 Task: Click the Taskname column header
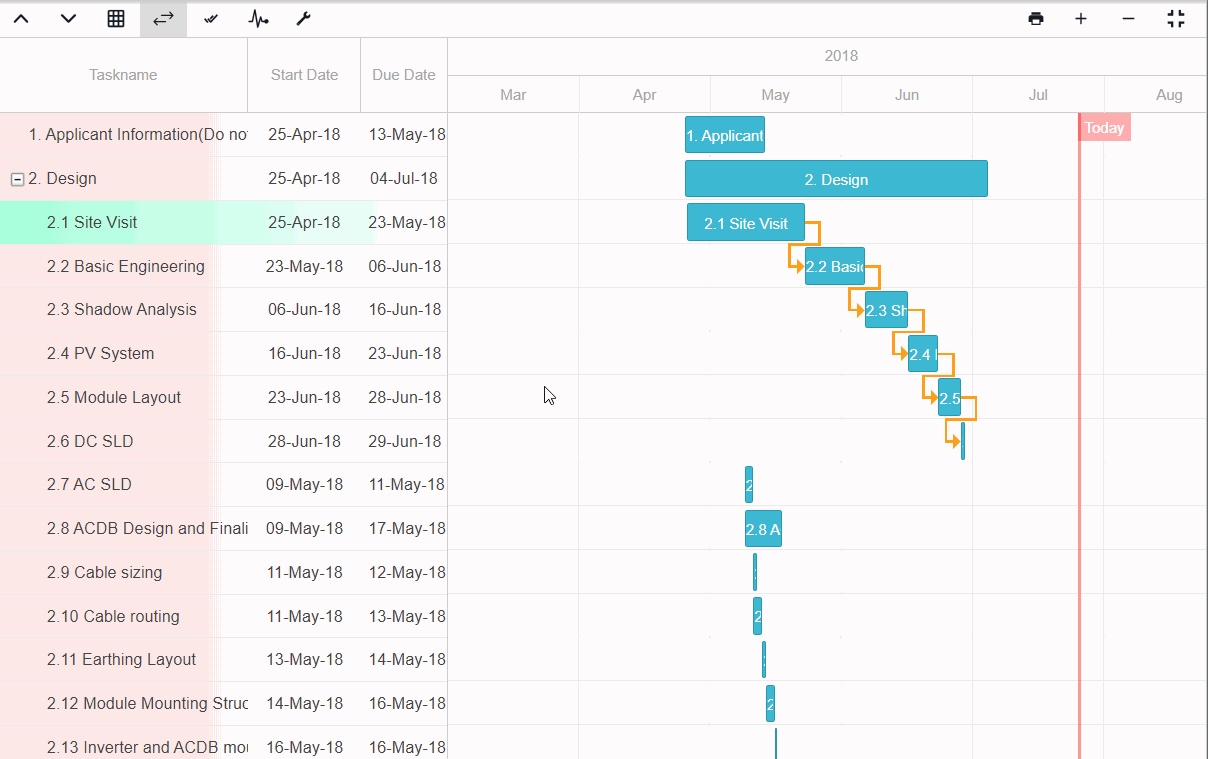123,74
